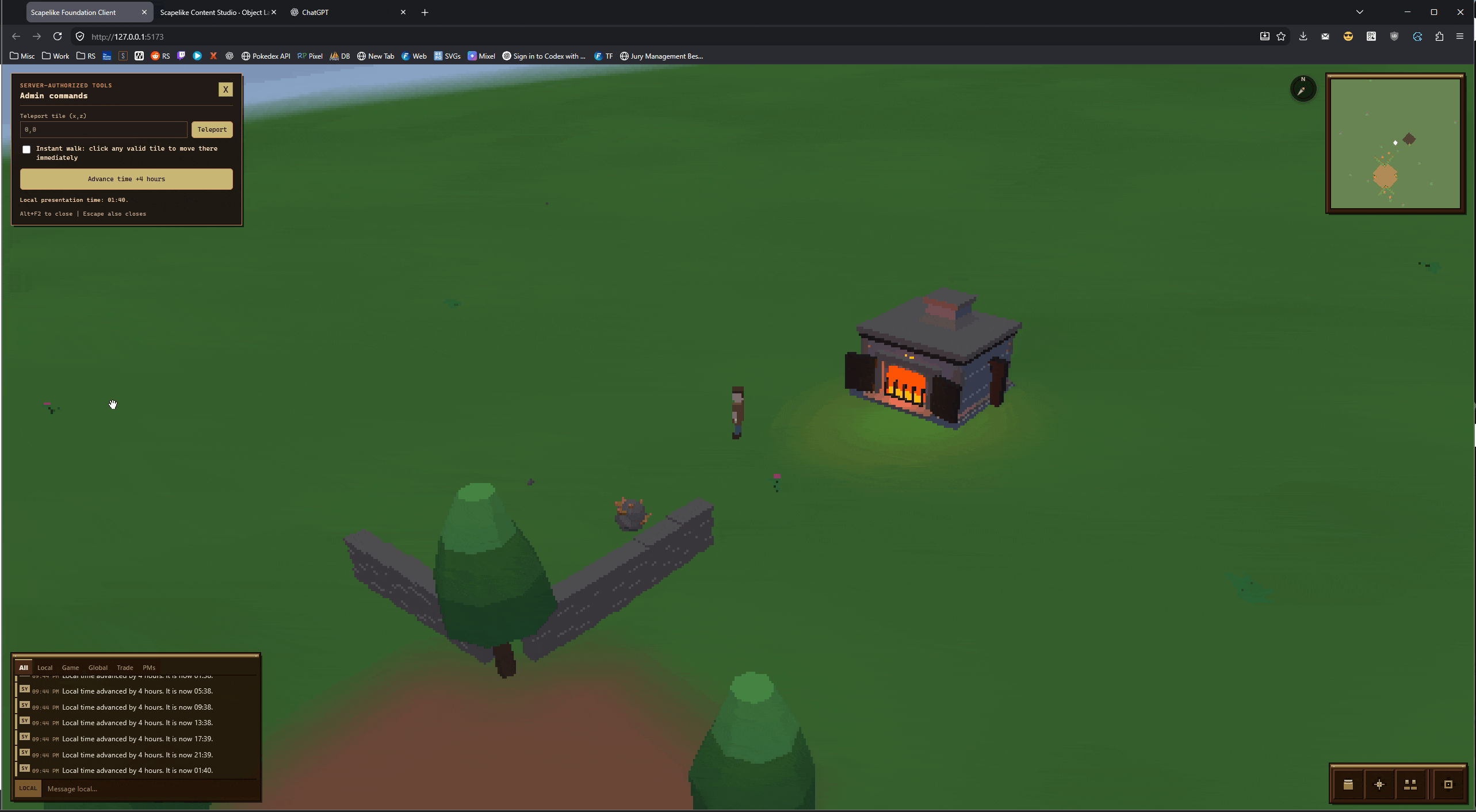Click chat line "It is now 13:38"
This screenshot has width=1476, height=812.
pos(137,723)
